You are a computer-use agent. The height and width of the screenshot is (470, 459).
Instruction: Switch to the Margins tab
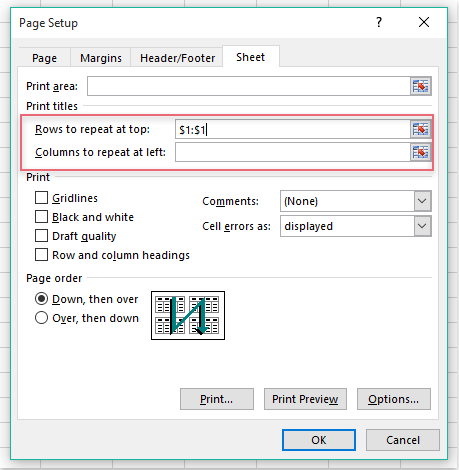(101, 58)
